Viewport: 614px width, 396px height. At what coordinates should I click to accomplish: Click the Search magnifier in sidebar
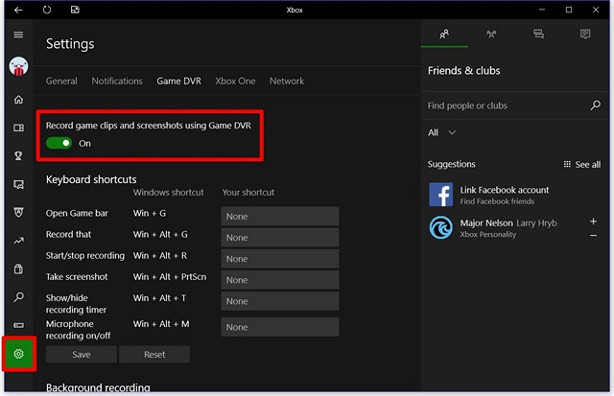(x=18, y=297)
